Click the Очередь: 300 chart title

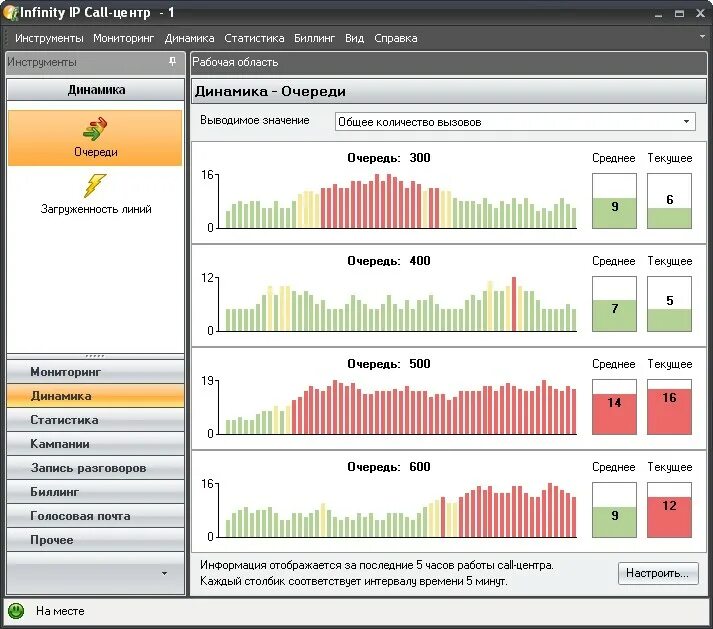tap(389, 158)
